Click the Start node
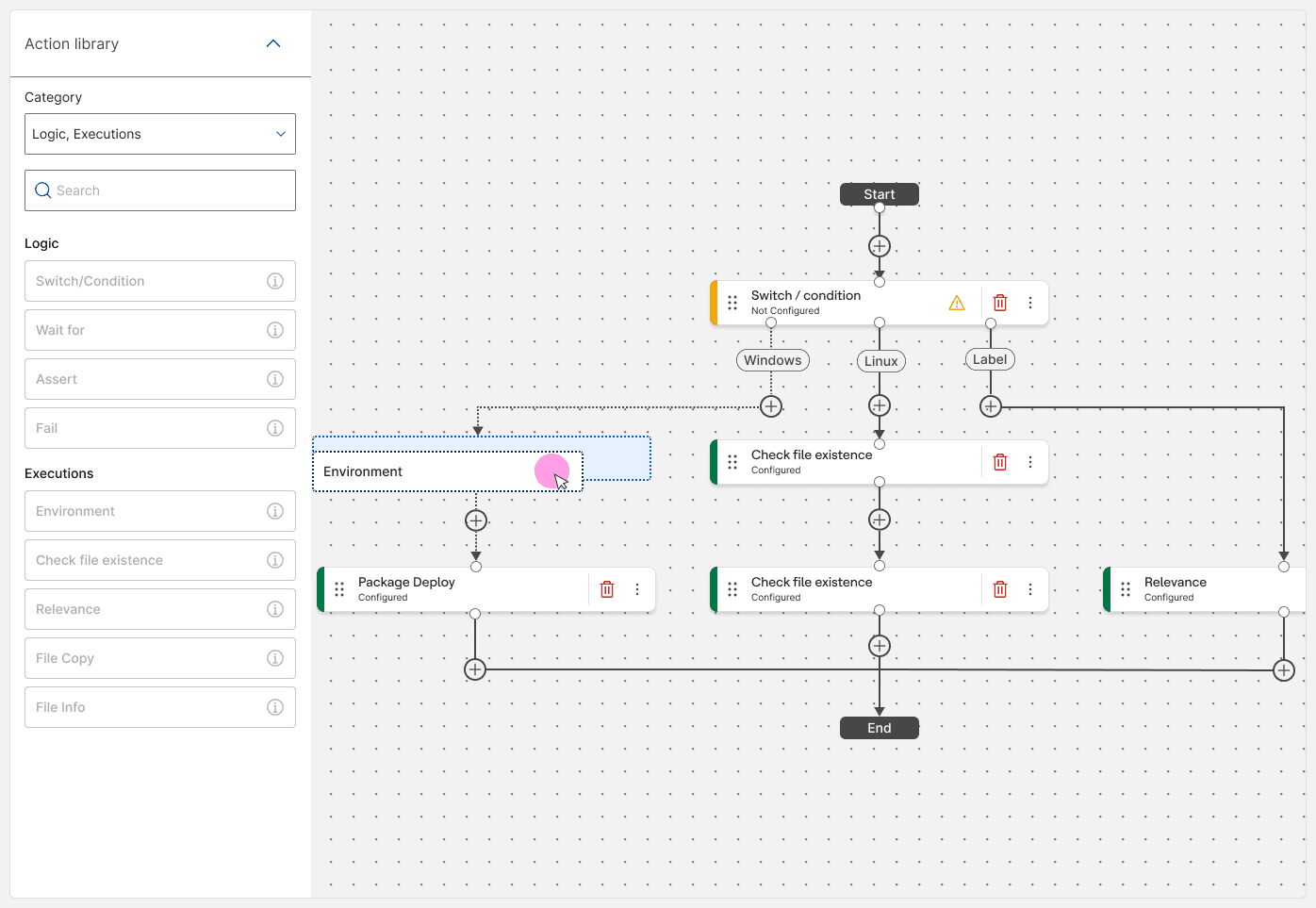 (x=880, y=194)
